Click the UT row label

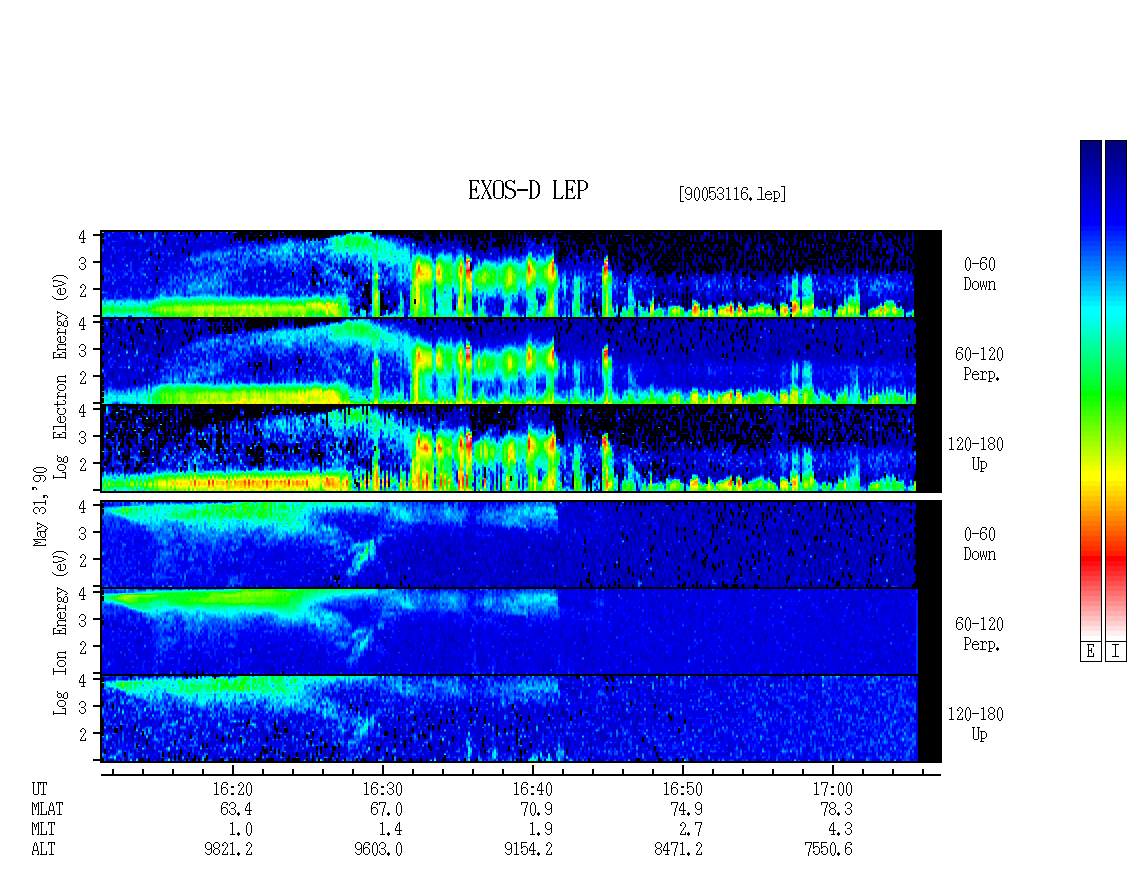coord(40,789)
